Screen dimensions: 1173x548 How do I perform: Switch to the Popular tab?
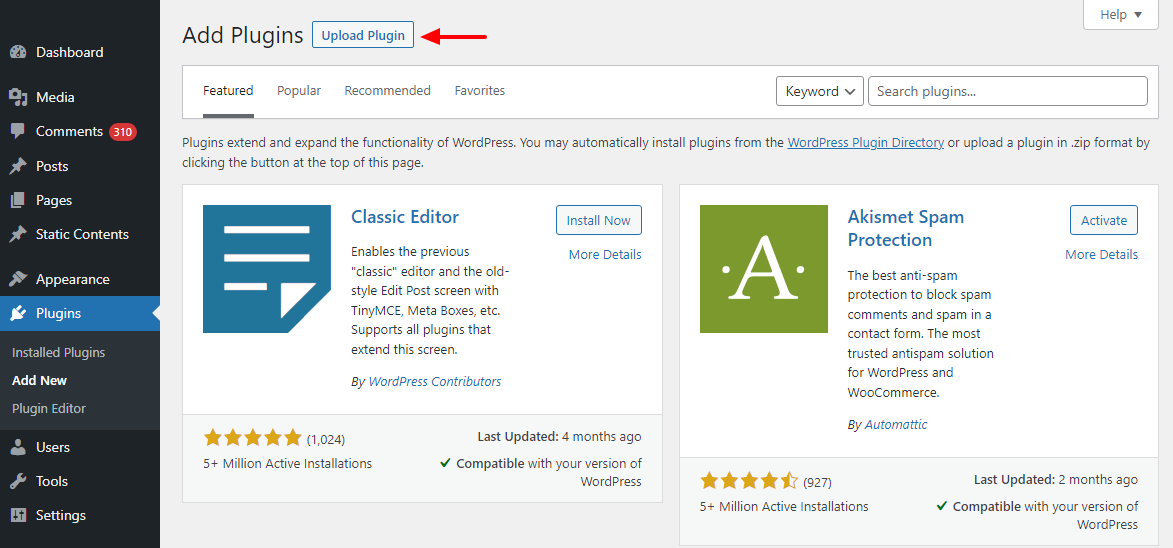(x=299, y=91)
